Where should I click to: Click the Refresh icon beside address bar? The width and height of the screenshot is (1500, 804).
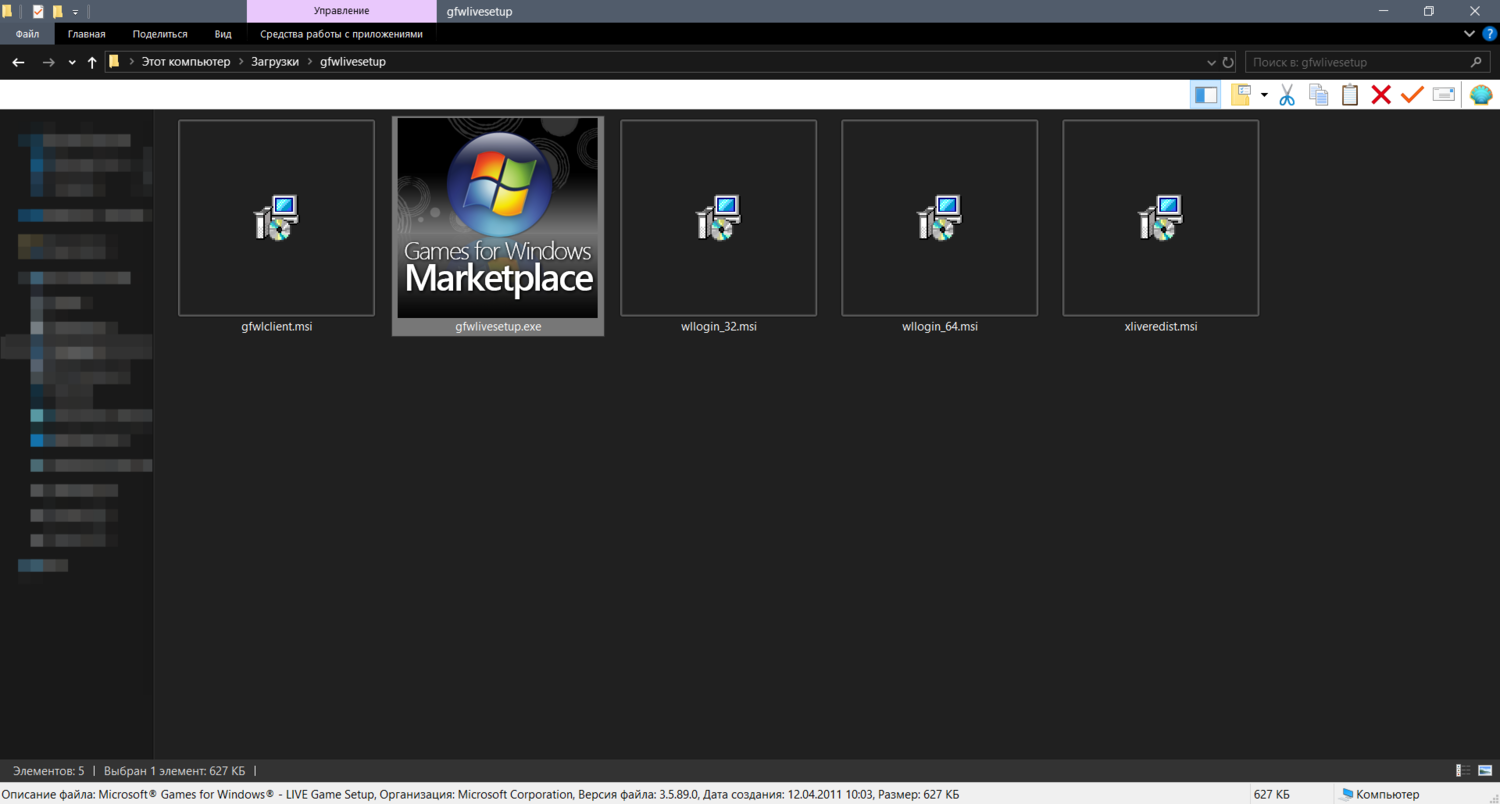1228,62
